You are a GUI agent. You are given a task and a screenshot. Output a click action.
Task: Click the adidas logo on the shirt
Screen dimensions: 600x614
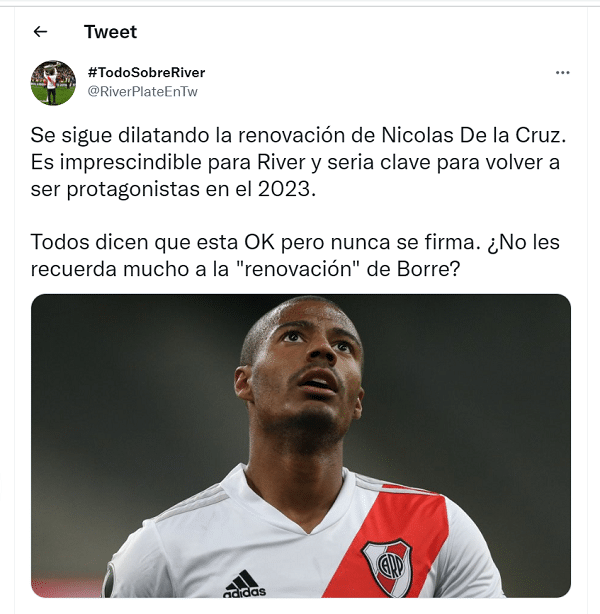(245, 584)
